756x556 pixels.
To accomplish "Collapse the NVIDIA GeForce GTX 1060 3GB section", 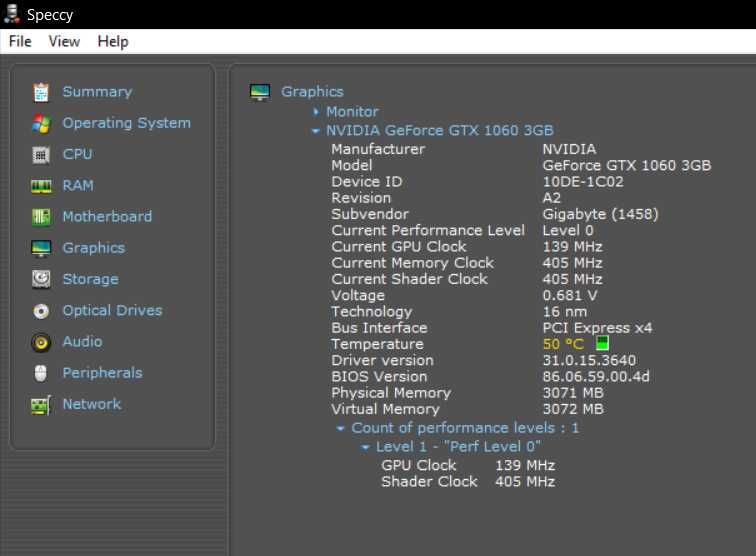I will [x=315, y=131].
